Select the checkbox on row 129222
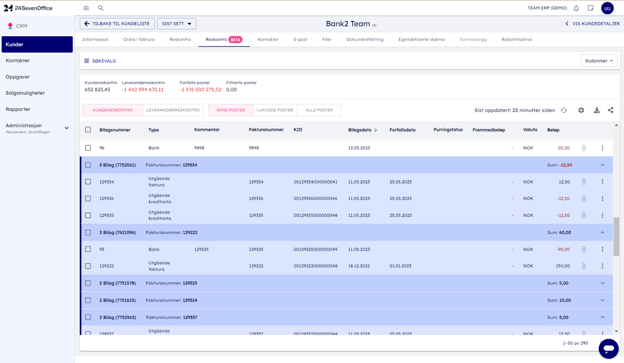624x363 pixels. pyautogui.click(x=88, y=265)
